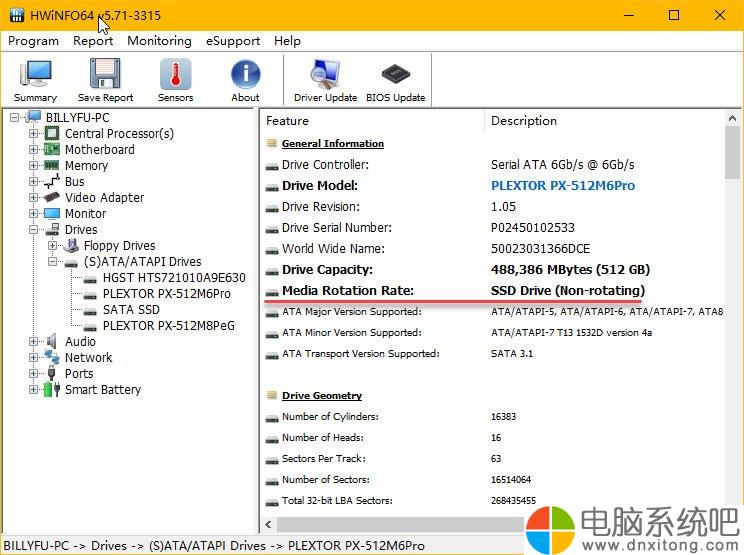Click the vertical scrollbar up arrow
Viewport: 744px width, 555px height.
(732, 118)
